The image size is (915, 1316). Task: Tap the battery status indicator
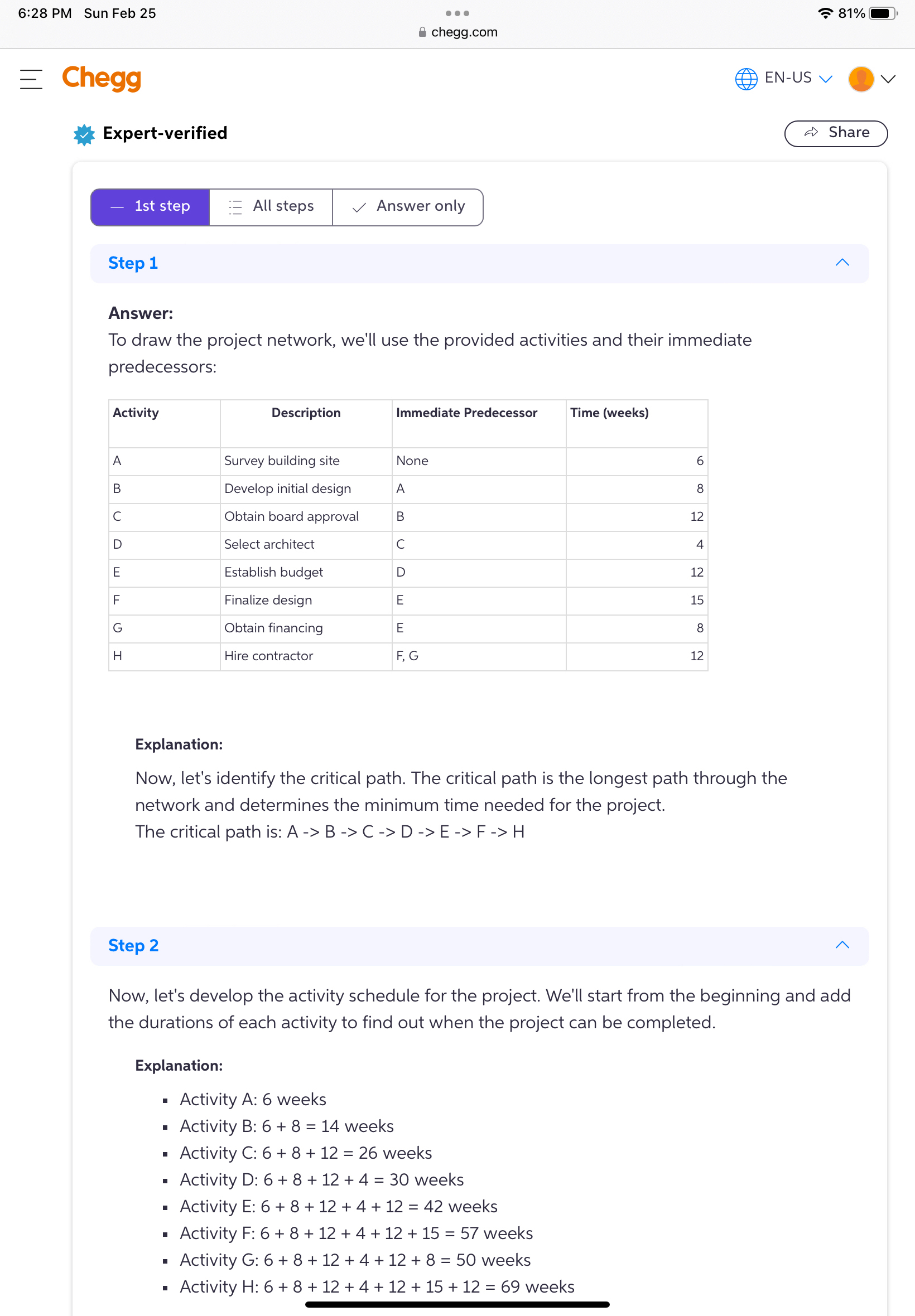pyautogui.click(x=882, y=13)
